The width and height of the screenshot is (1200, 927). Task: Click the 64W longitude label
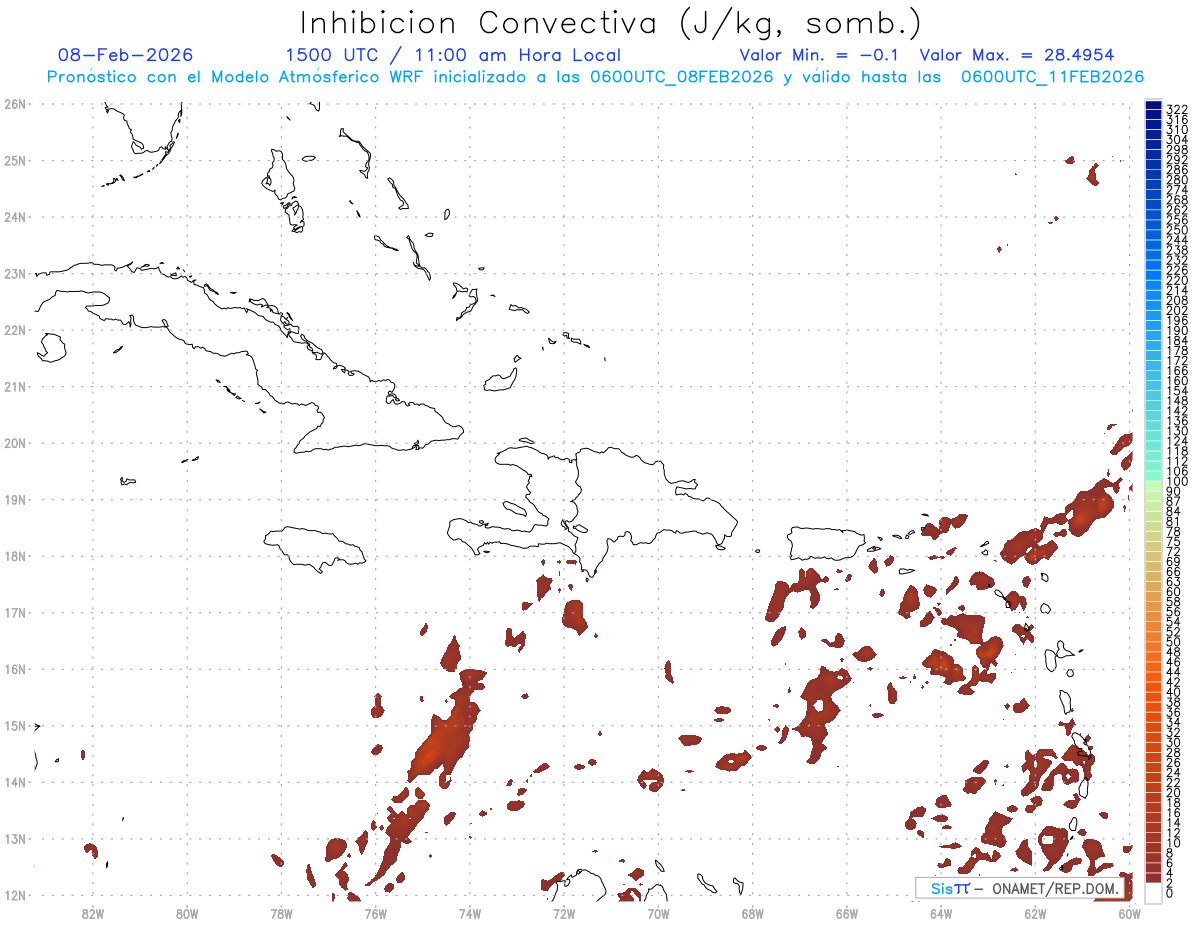pos(941,913)
